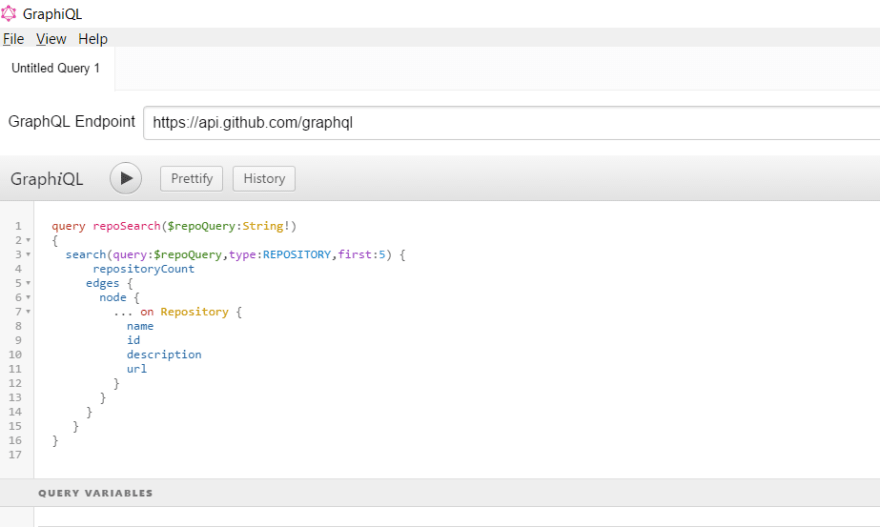The image size is (880, 527).
Task: Click the '$repoQuery' variable on line 1
Action: (x=201, y=226)
